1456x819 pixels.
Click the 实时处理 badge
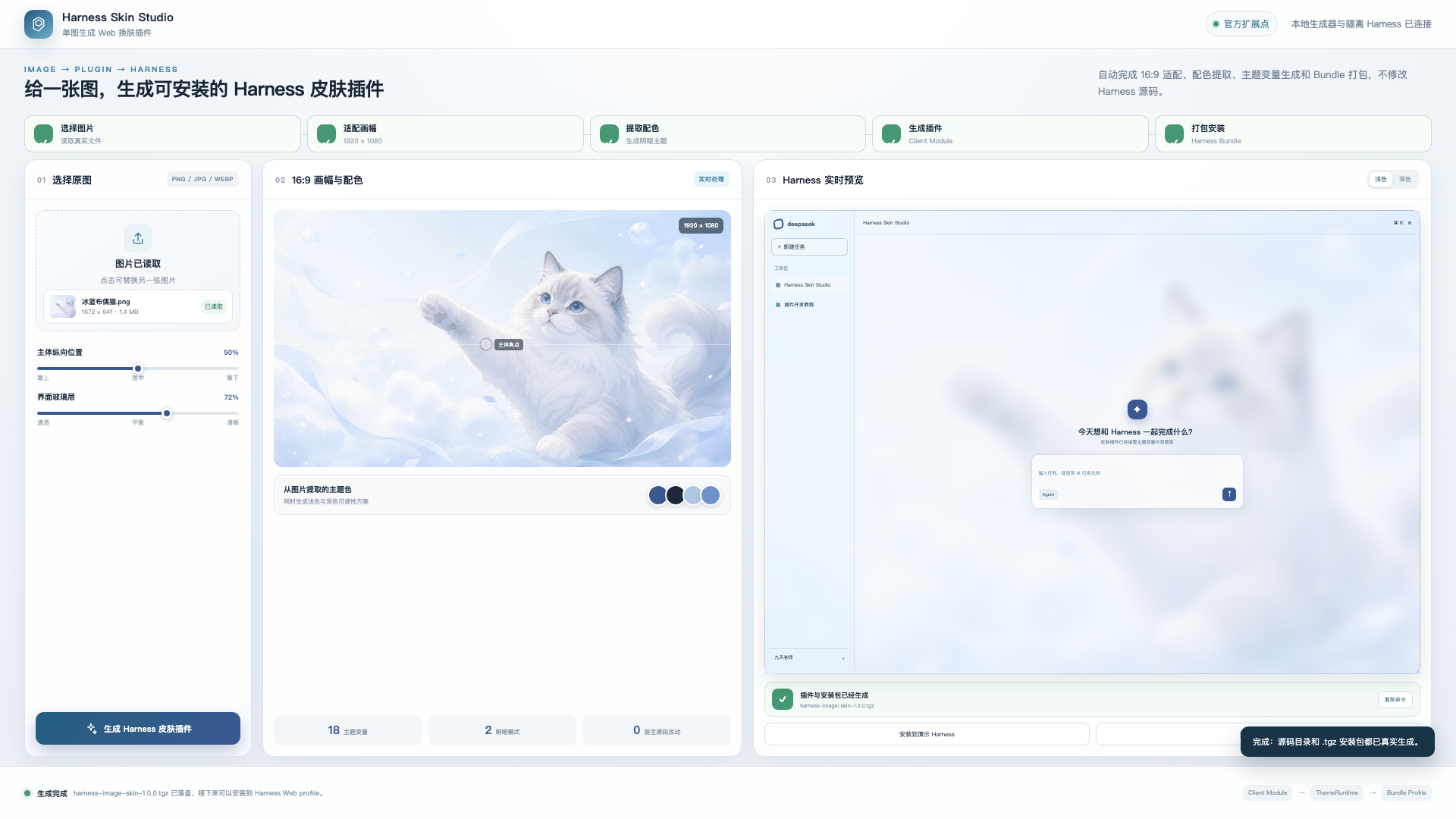711,180
